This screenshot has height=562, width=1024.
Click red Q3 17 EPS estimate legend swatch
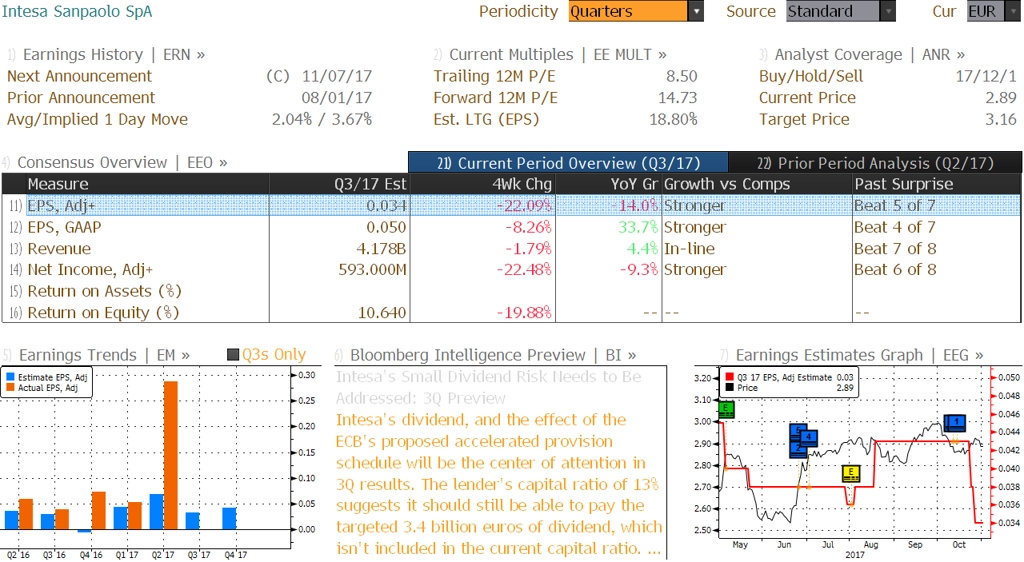pos(729,377)
